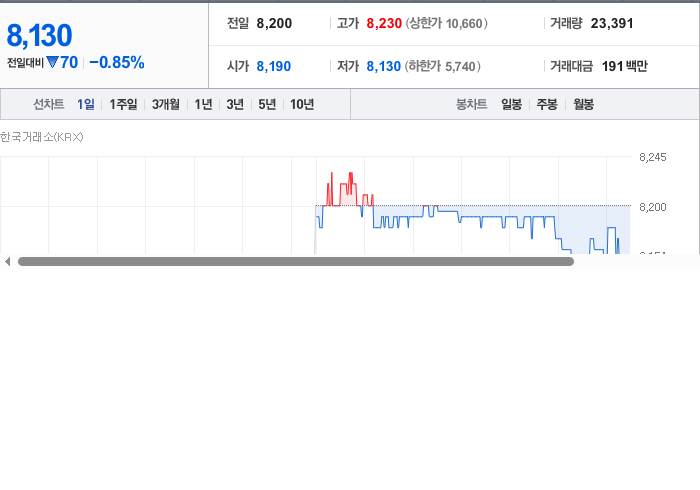Click the 고가 value 8,230
700x490 pixels.
click(x=384, y=23)
